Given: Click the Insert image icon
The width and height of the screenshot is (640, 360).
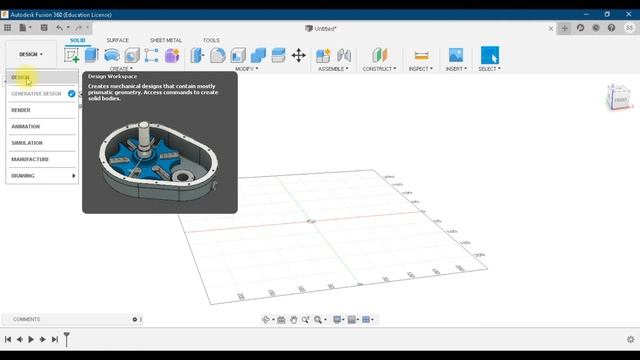Looking at the screenshot, I should tap(456, 55).
